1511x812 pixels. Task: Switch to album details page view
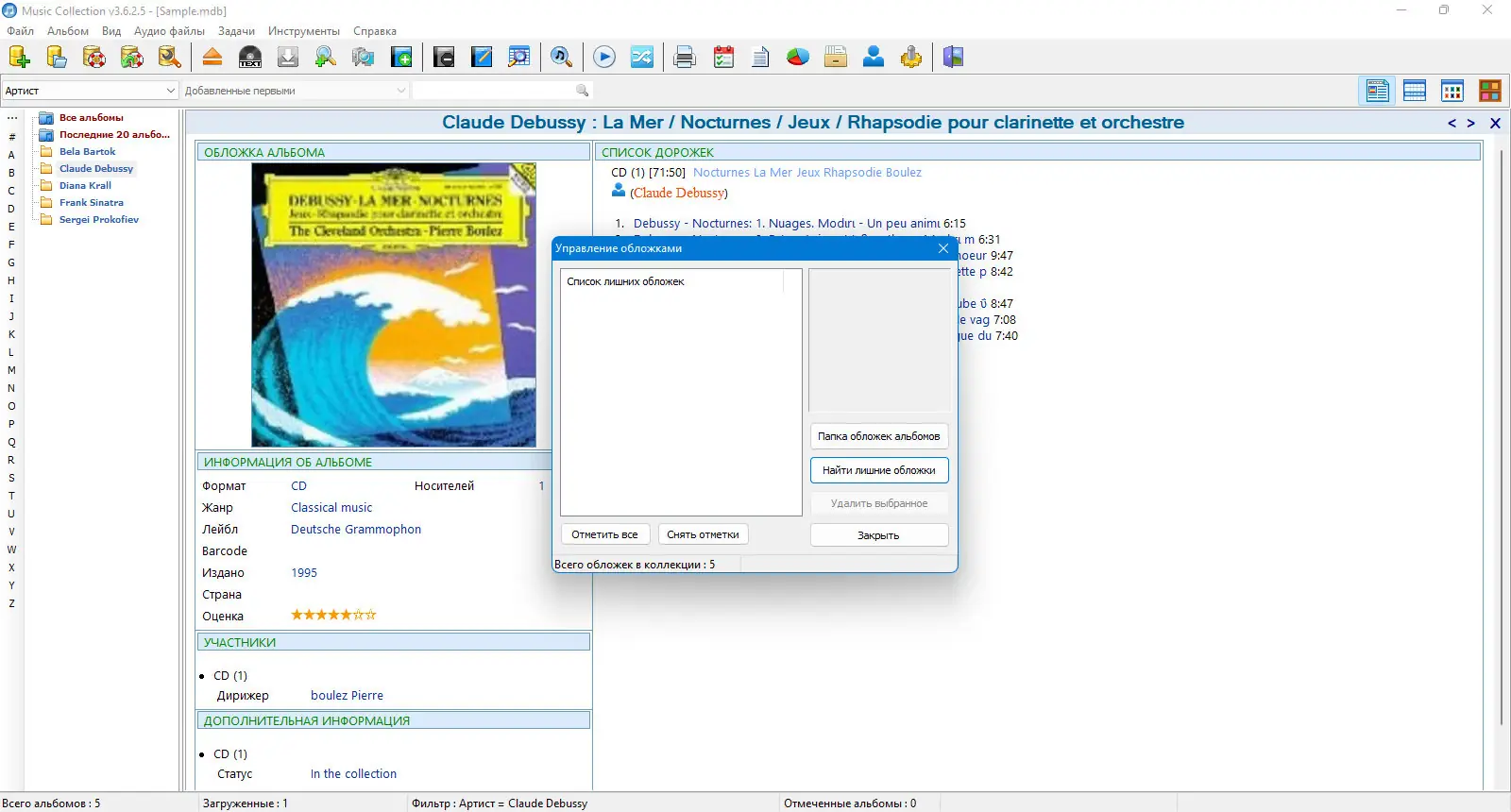(1378, 91)
